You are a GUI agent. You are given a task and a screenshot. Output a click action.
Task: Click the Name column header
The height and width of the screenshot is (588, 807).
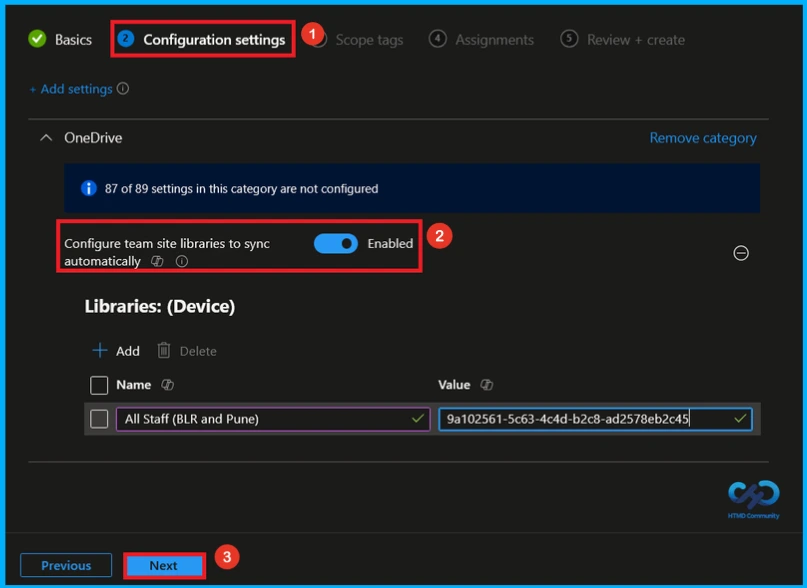tap(134, 385)
